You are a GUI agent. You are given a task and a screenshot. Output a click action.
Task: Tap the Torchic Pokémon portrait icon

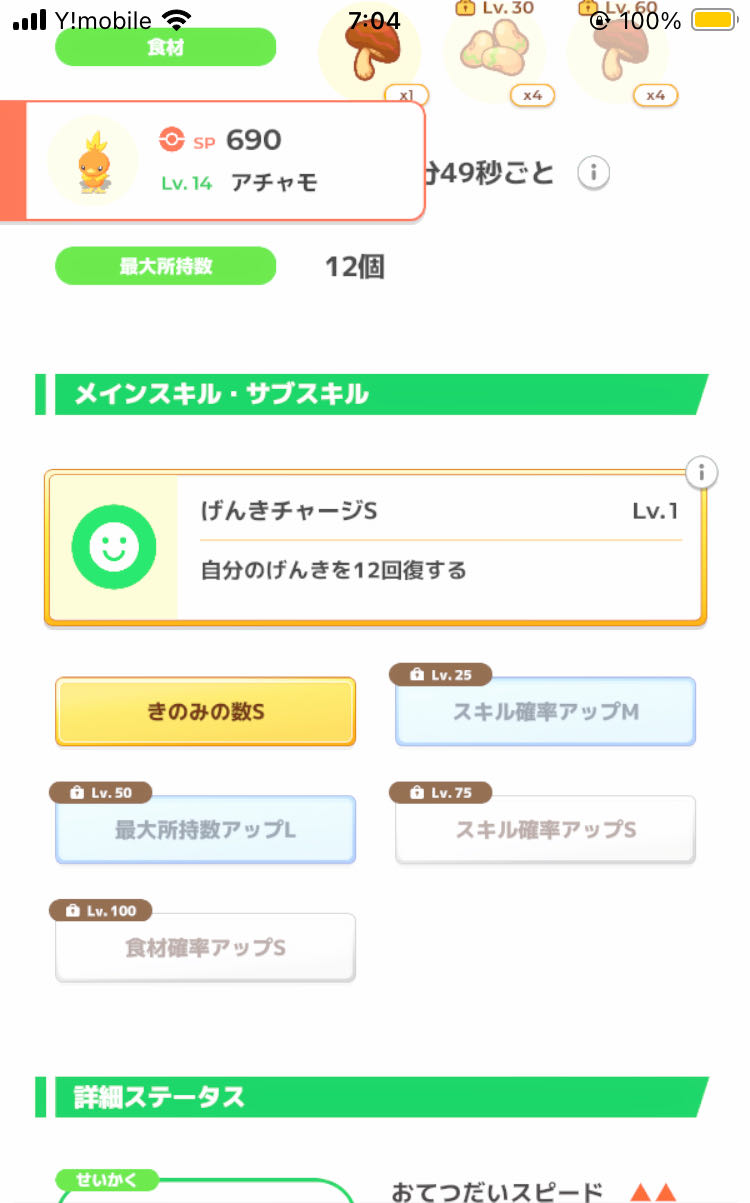[x=92, y=160]
